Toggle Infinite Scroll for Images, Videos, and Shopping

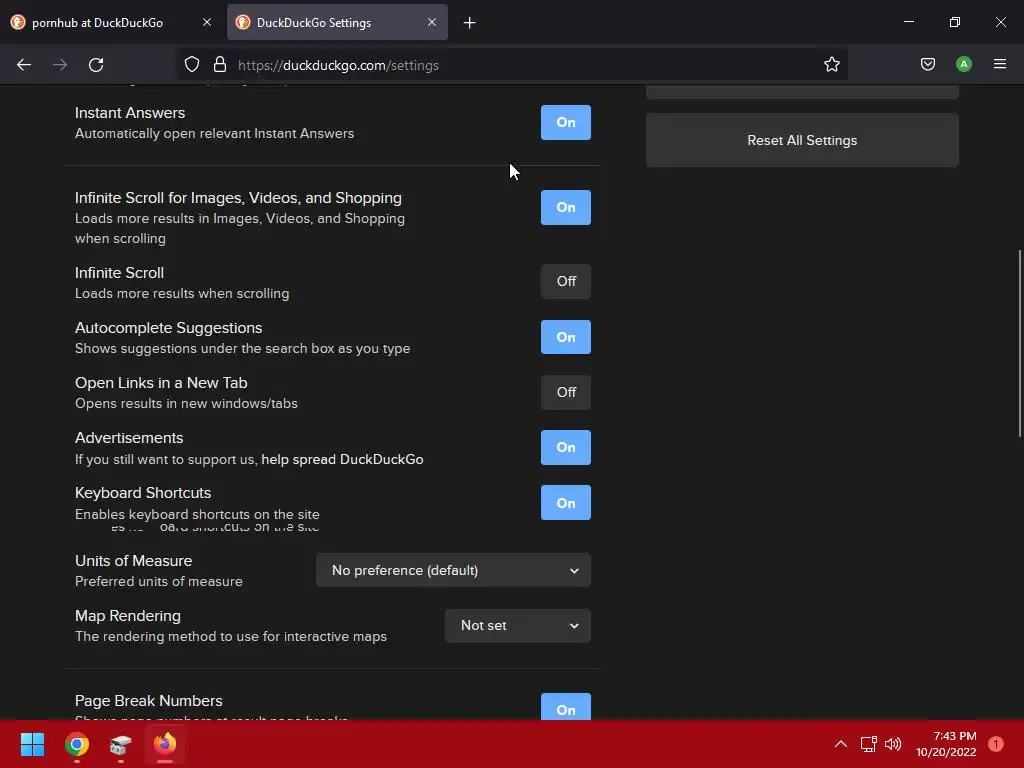click(566, 207)
